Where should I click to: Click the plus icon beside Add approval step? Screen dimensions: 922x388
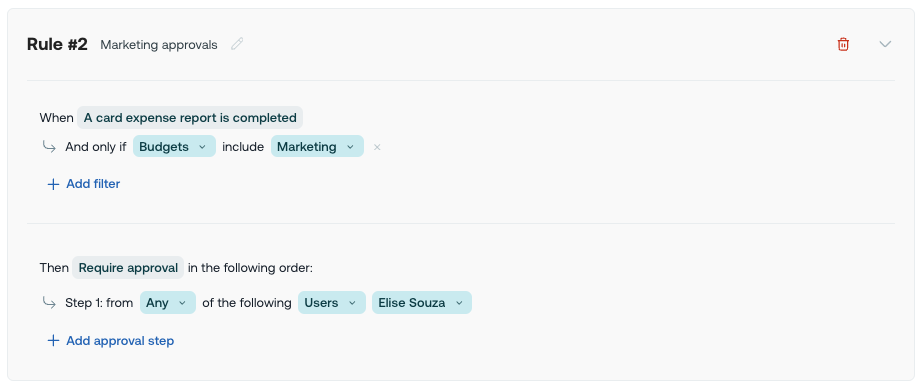click(x=53, y=340)
